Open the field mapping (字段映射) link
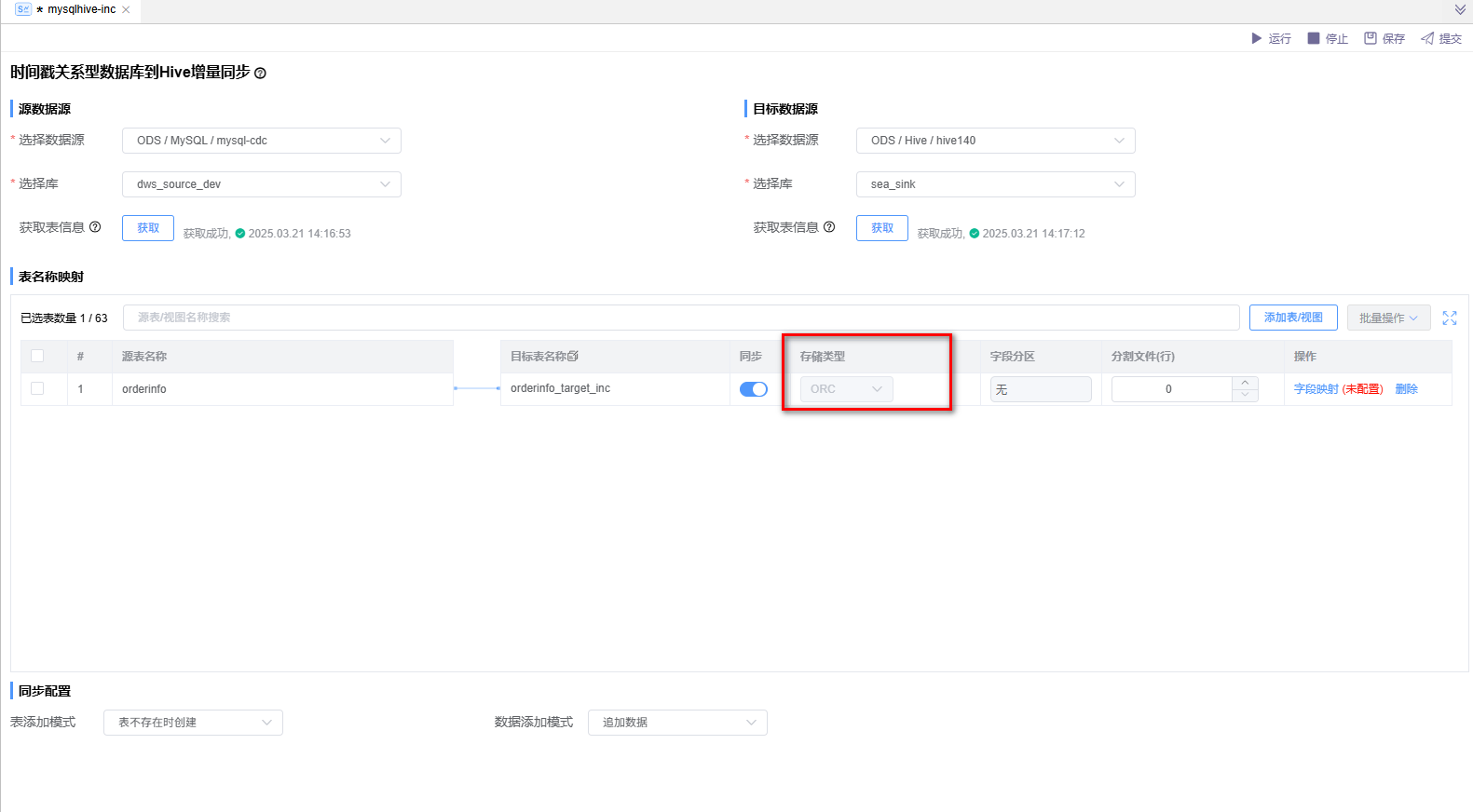 tap(1316, 389)
